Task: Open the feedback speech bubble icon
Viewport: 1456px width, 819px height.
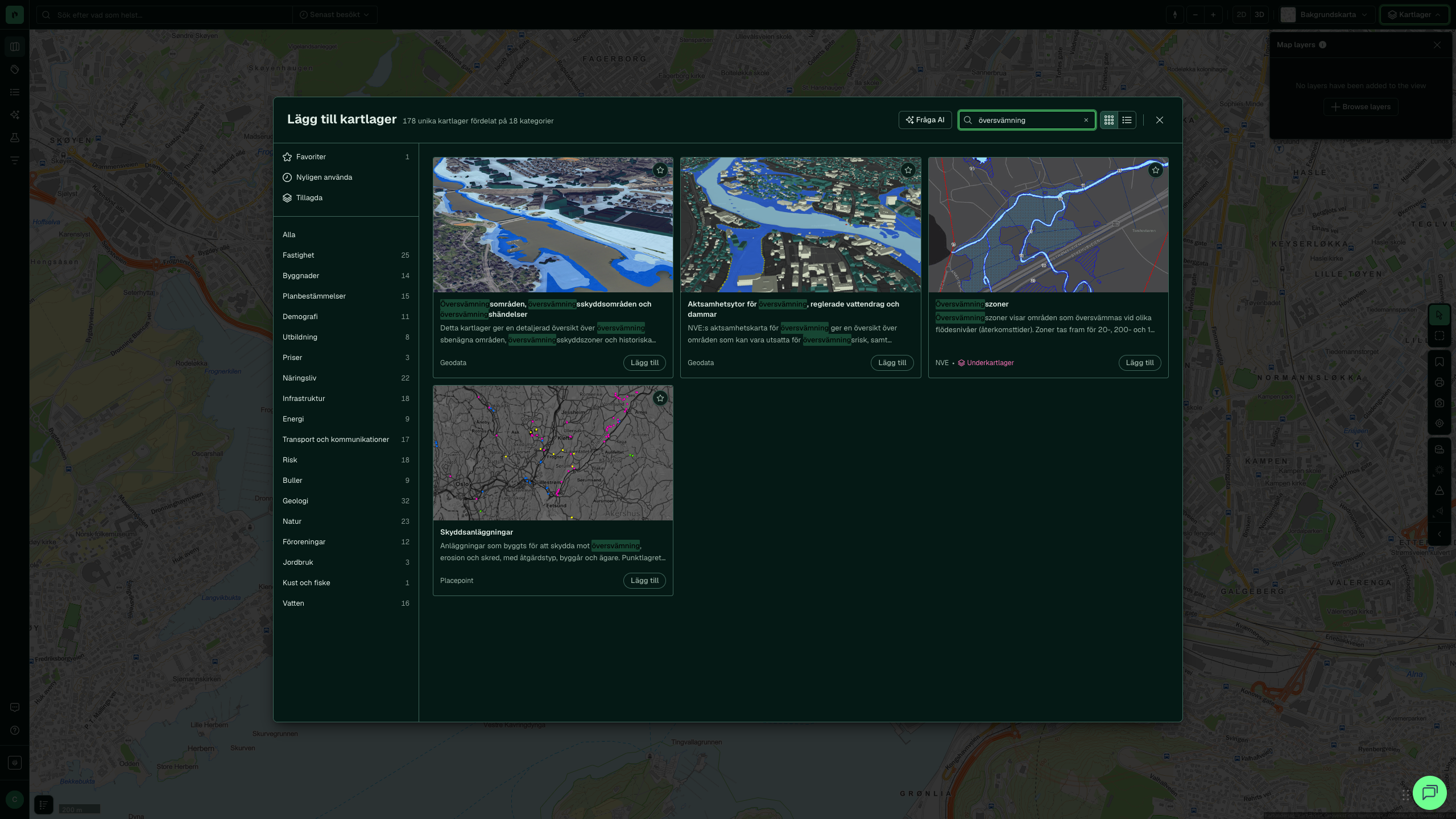Action: point(15,707)
